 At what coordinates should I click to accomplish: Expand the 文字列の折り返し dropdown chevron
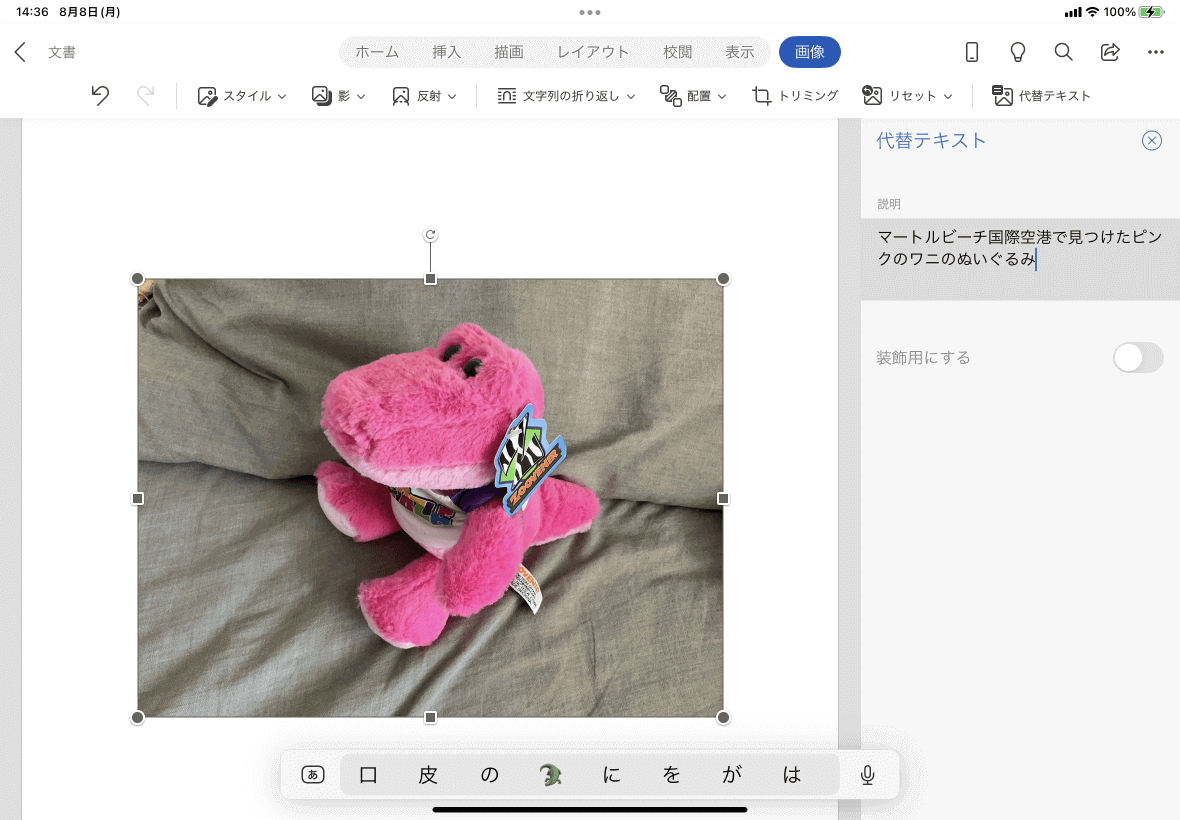[x=631, y=96]
